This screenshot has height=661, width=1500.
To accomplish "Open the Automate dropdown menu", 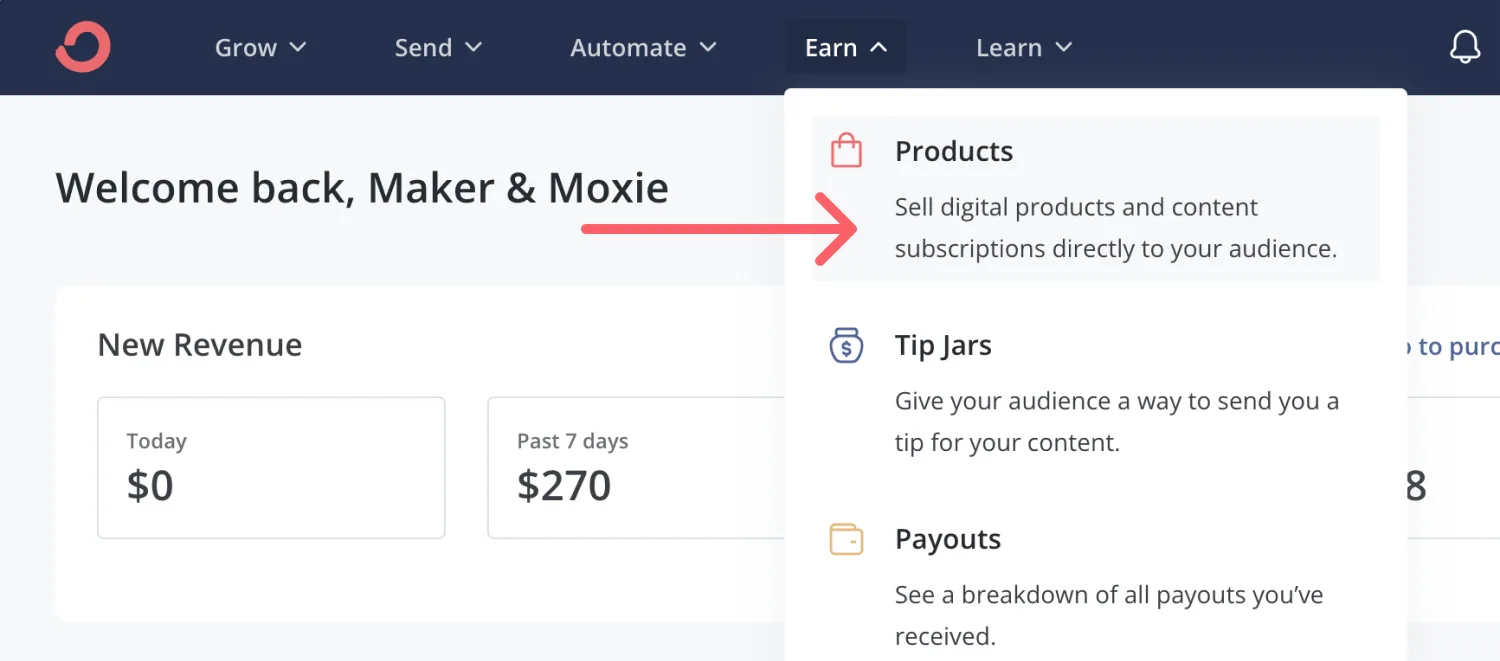I will click(643, 48).
